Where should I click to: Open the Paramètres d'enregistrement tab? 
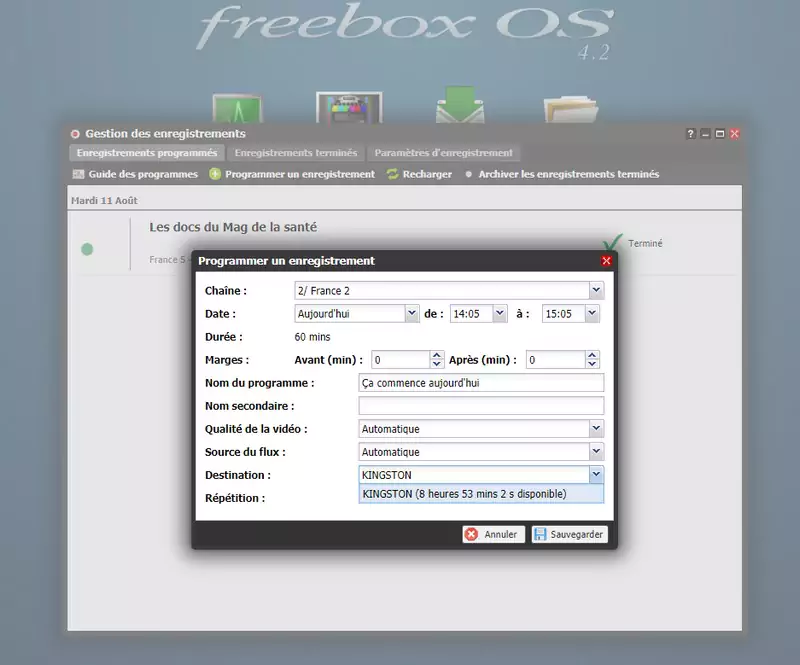point(443,153)
